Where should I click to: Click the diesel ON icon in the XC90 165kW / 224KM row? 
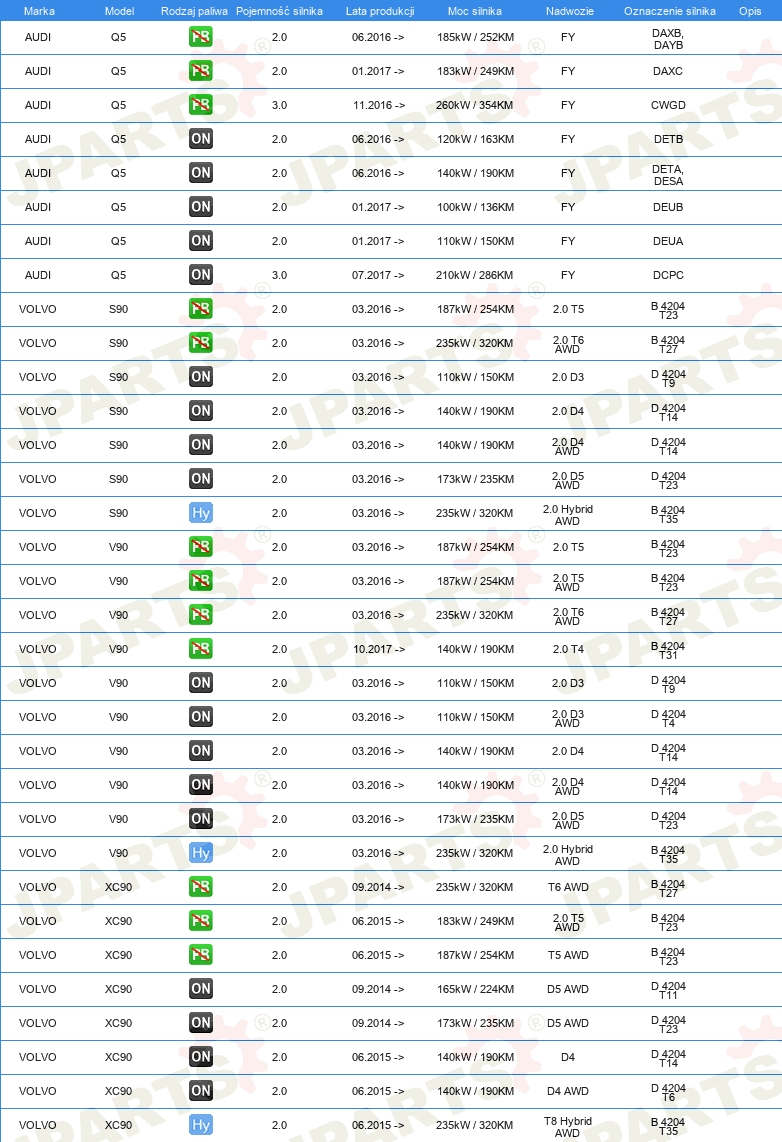201,988
